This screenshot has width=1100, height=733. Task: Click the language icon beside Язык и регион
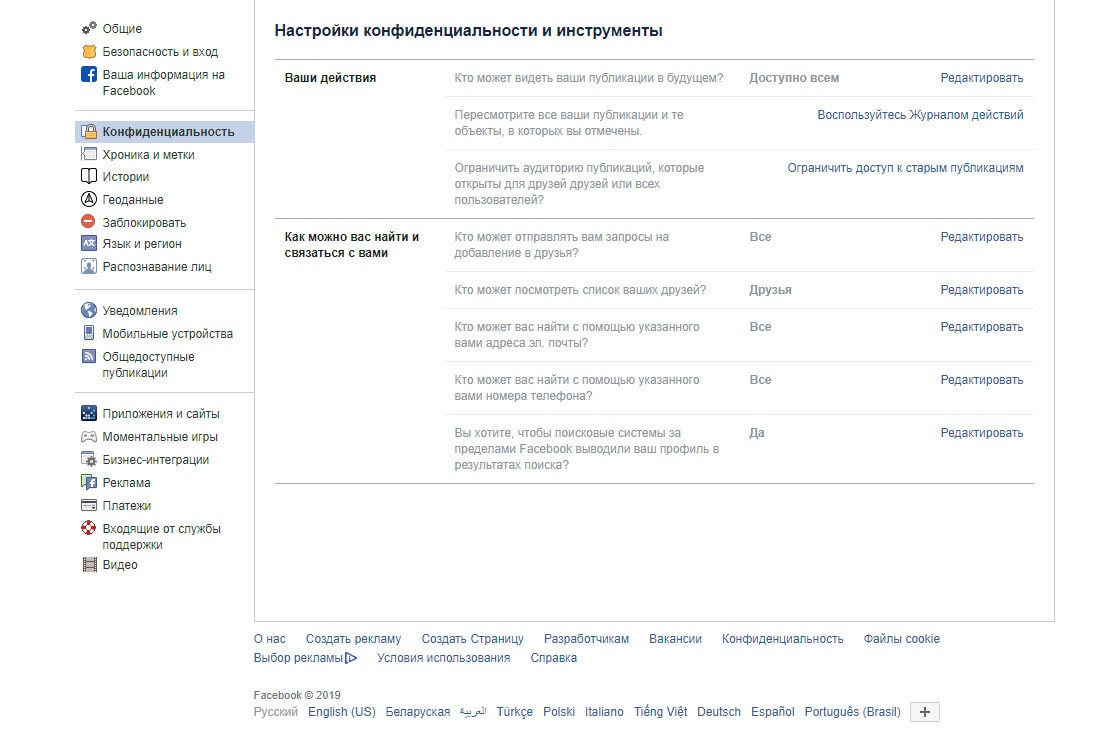pyautogui.click(x=89, y=243)
